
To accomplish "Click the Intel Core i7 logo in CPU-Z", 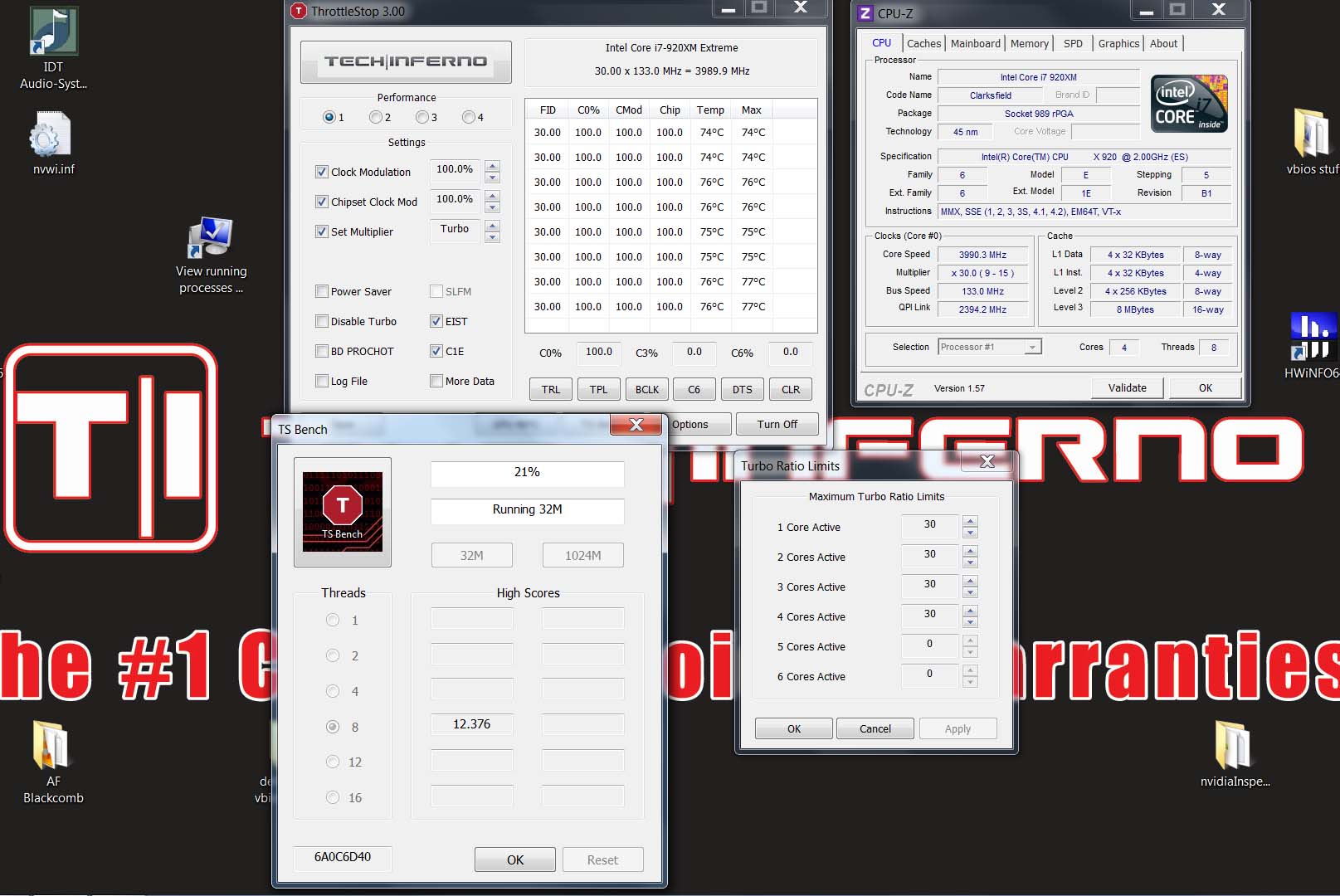I will click(x=1189, y=103).
